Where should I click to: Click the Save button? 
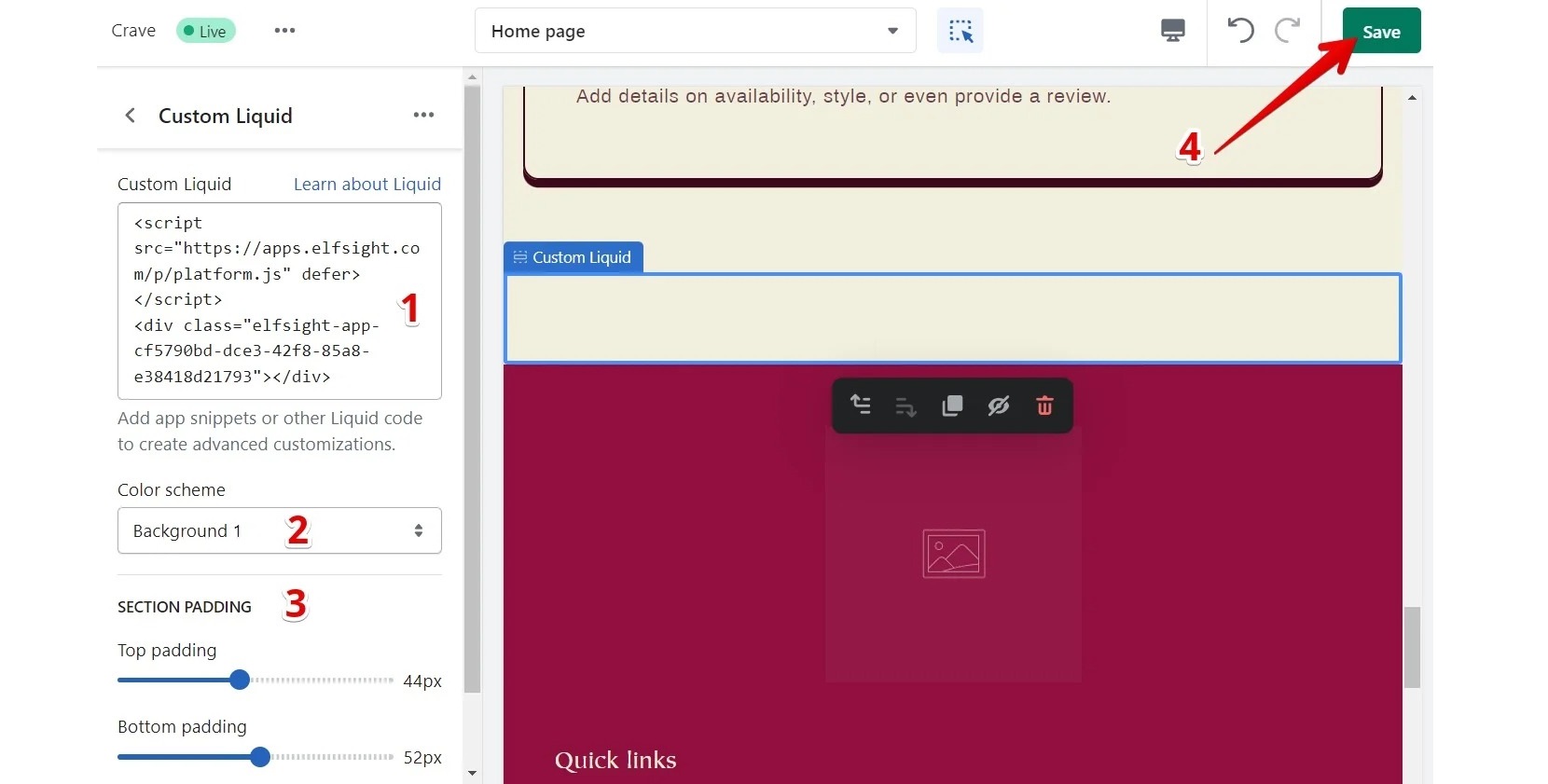coord(1381,32)
